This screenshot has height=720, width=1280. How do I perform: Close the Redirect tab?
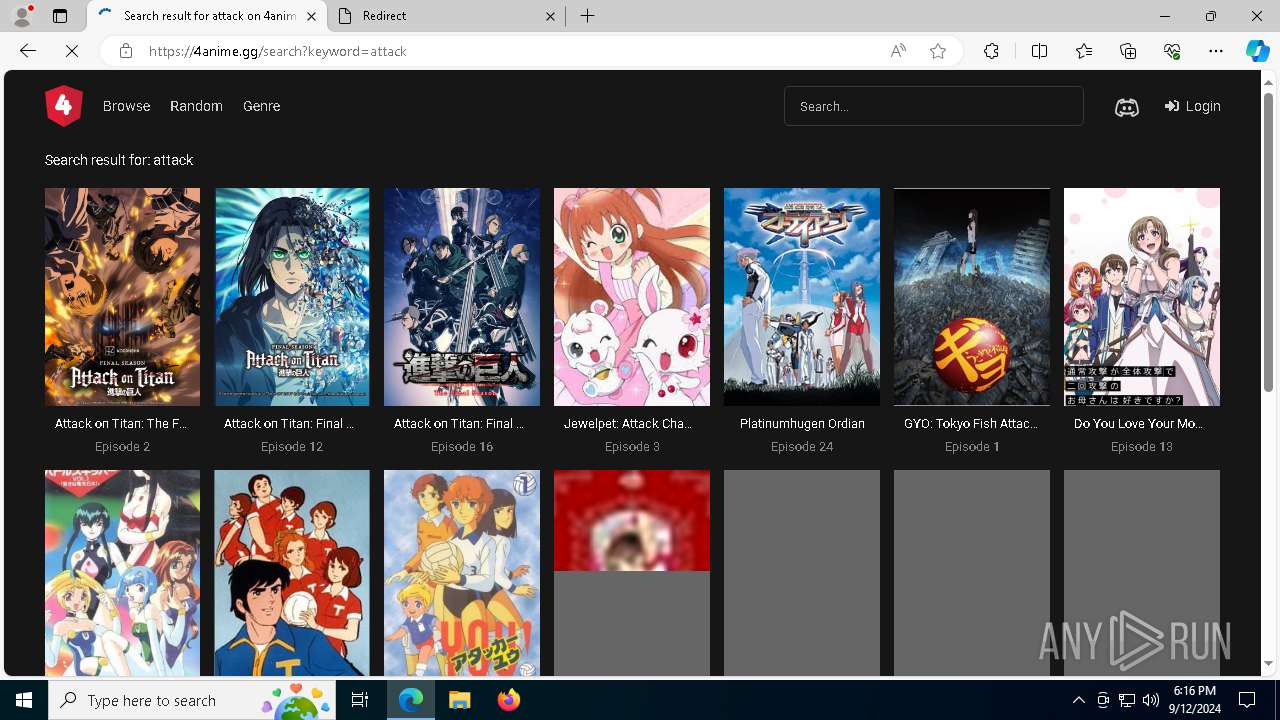pos(550,16)
